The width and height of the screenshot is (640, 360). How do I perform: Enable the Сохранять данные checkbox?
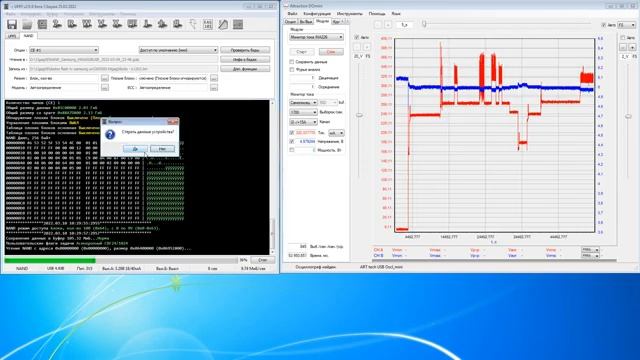point(292,62)
